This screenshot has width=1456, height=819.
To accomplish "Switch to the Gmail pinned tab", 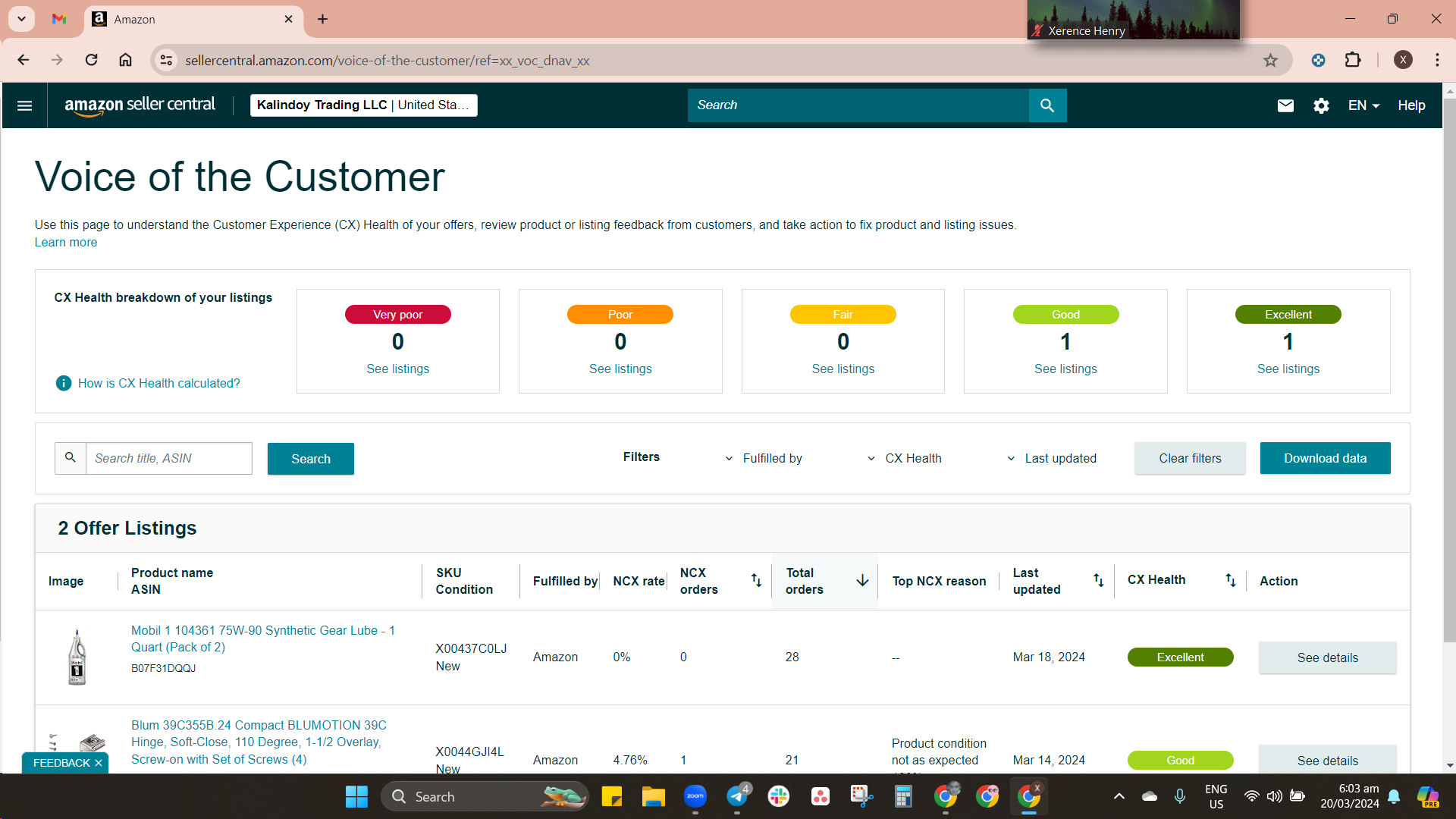I will tap(59, 19).
